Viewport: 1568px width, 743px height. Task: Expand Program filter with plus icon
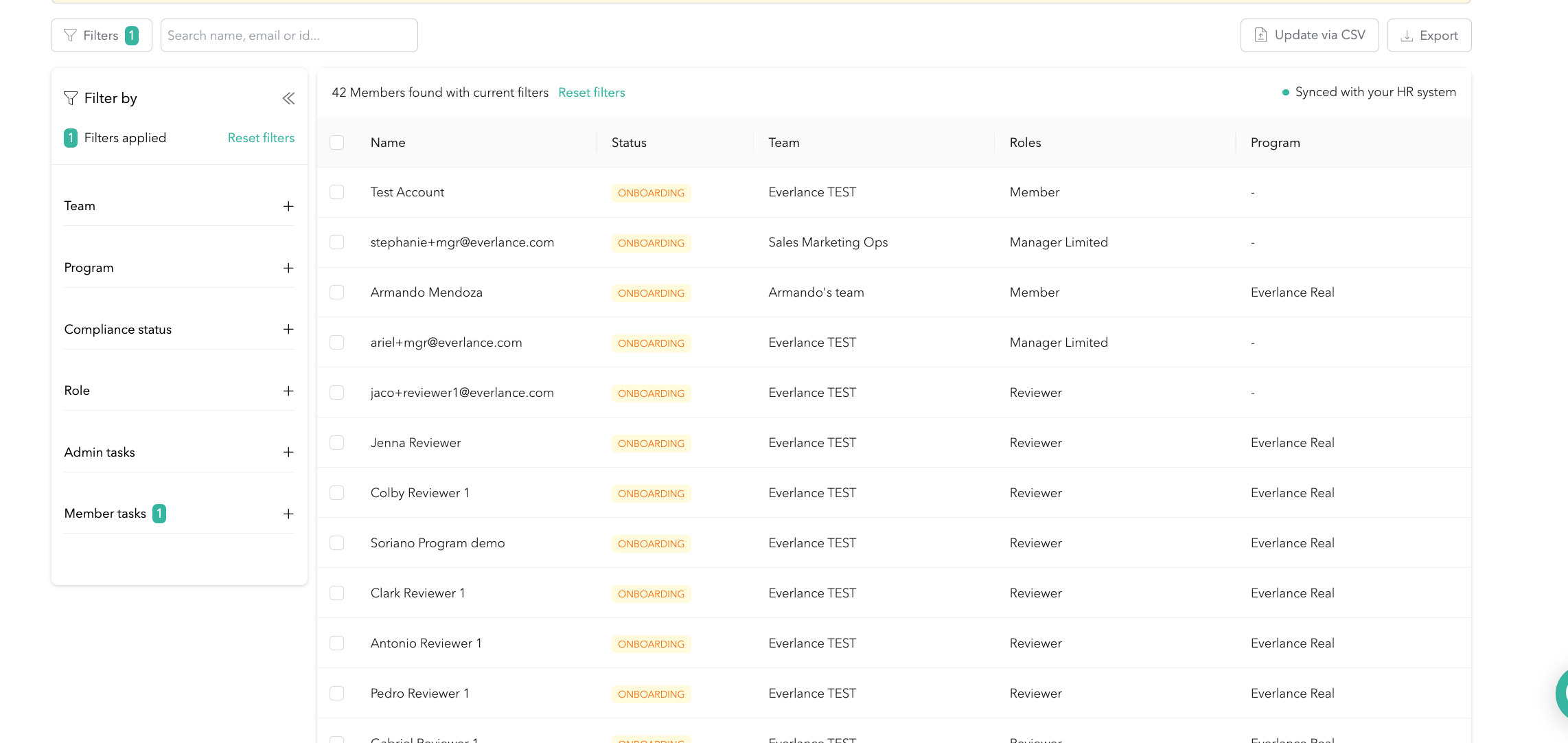(288, 268)
